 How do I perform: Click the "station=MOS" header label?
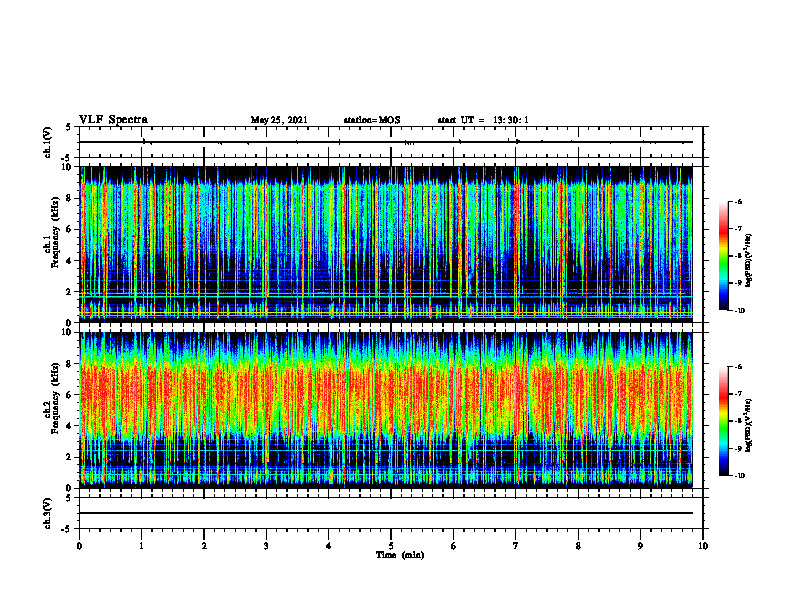click(372, 120)
